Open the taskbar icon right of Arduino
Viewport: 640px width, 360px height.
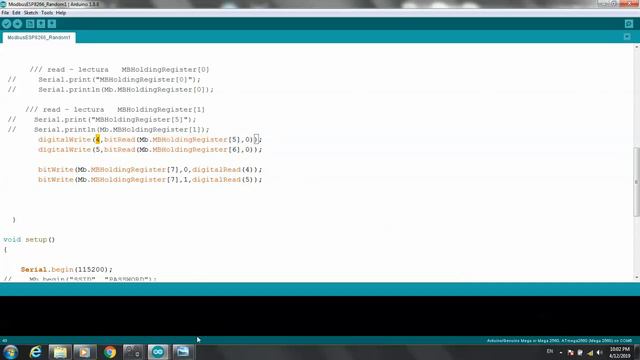(182, 352)
